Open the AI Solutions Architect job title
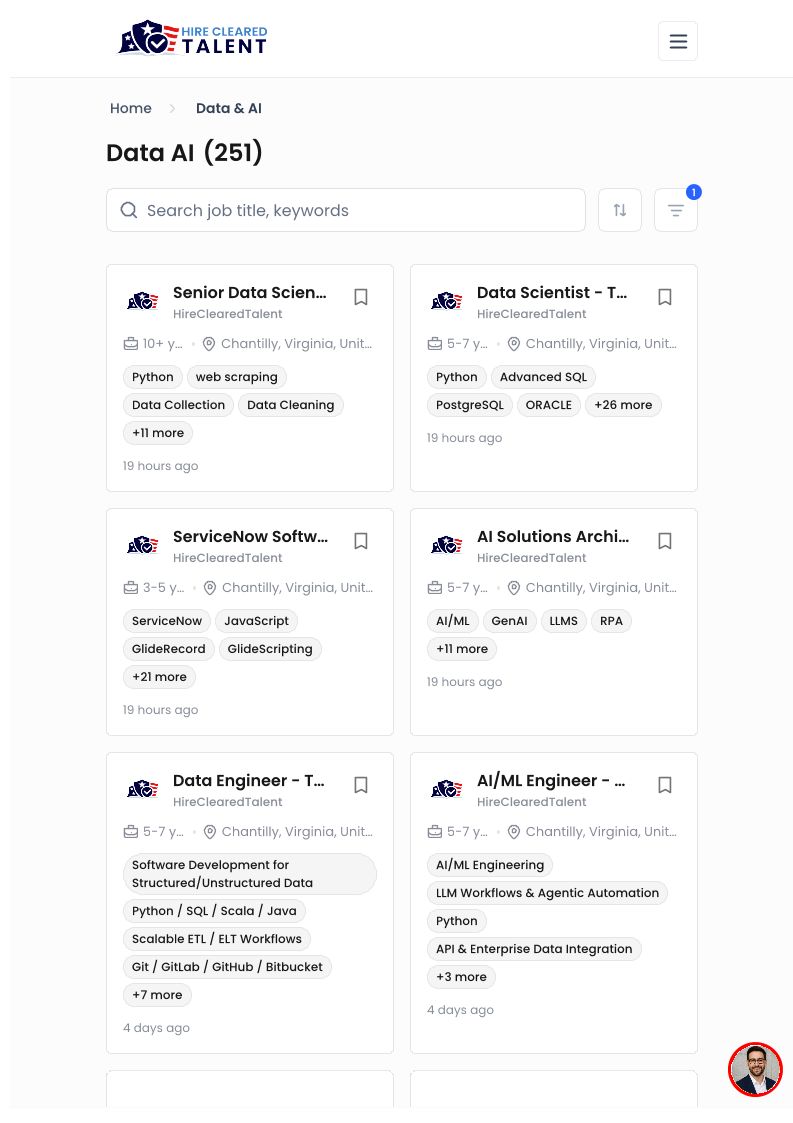 (x=552, y=536)
